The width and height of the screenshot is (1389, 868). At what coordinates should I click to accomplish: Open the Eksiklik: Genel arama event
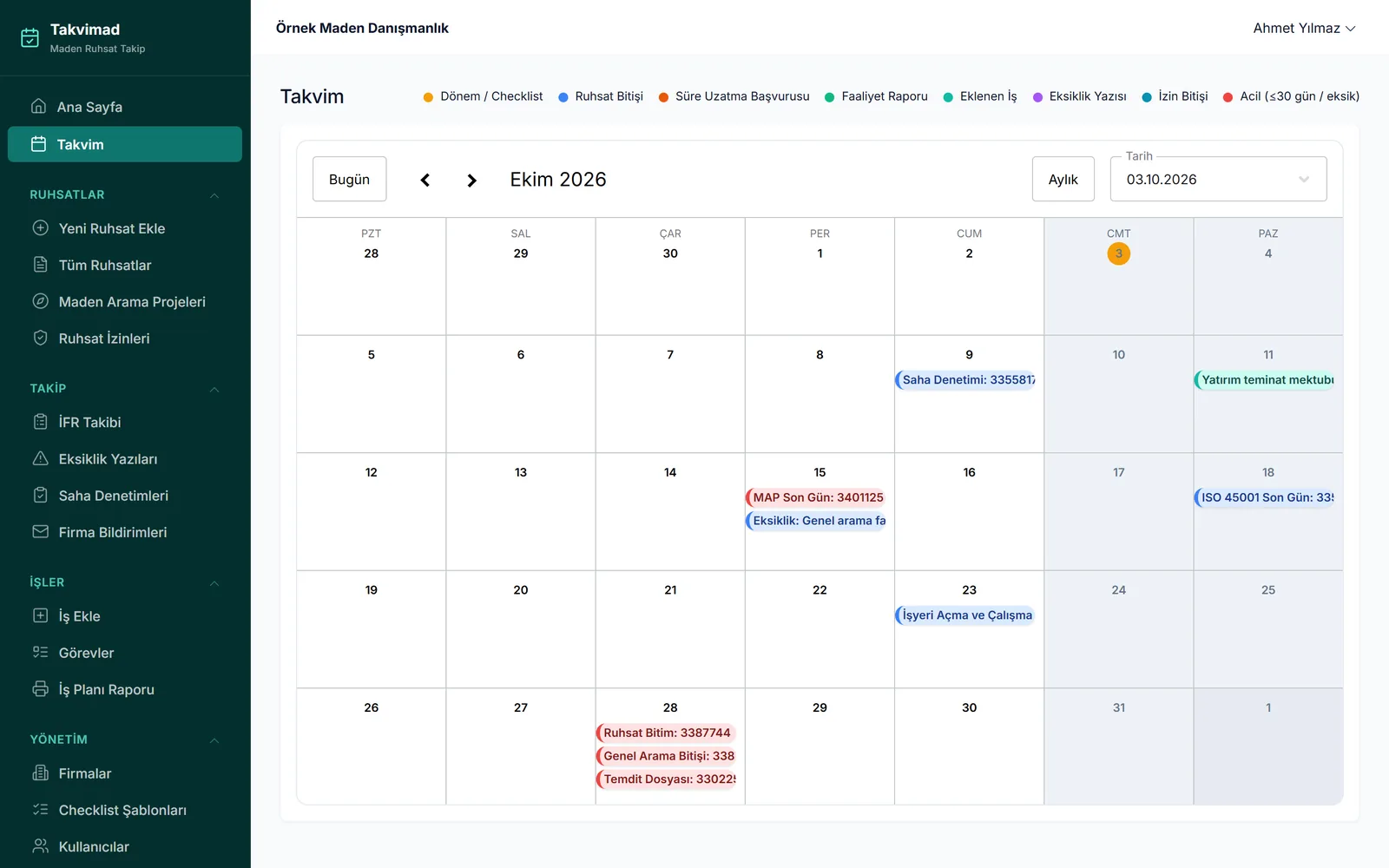(x=816, y=521)
